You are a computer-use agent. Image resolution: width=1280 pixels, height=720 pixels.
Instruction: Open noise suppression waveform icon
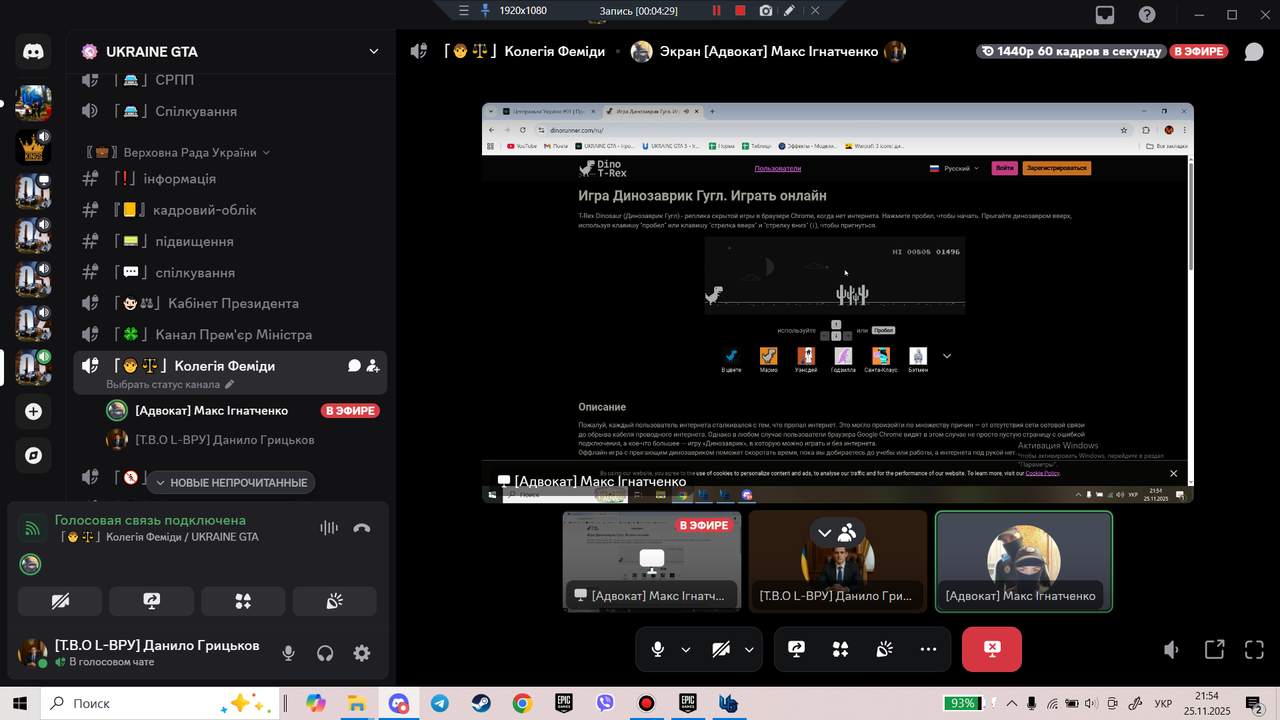click(x=329, y=528)
